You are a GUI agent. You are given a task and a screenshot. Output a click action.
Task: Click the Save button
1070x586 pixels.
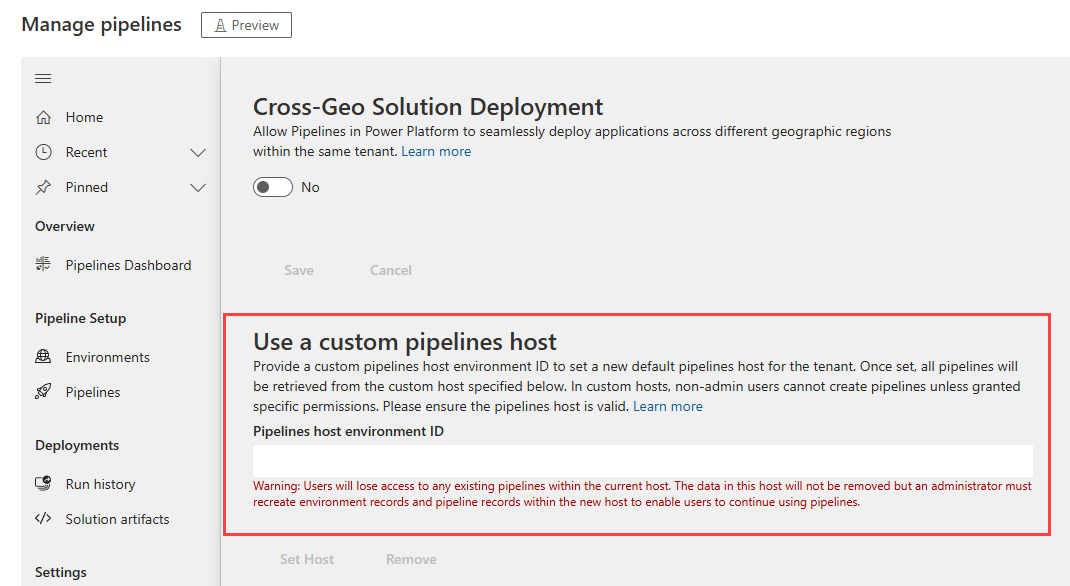pos(299,270)
